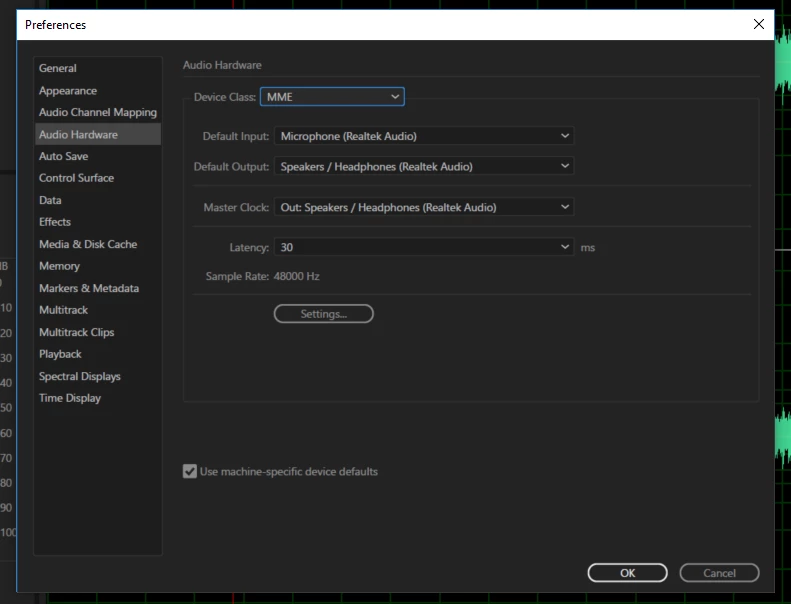This screenshot has width=791, height=604.
Task: Click the 48000 Hz sample rate value
Action: pyautogui.click(x=297, y=276)
